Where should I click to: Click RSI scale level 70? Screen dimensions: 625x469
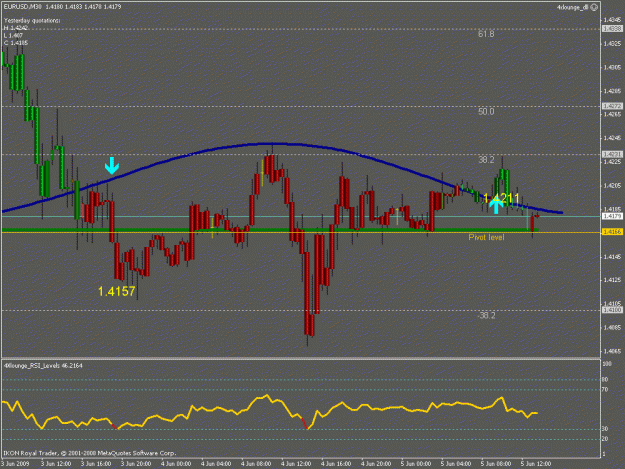click(x=605, y=389)
